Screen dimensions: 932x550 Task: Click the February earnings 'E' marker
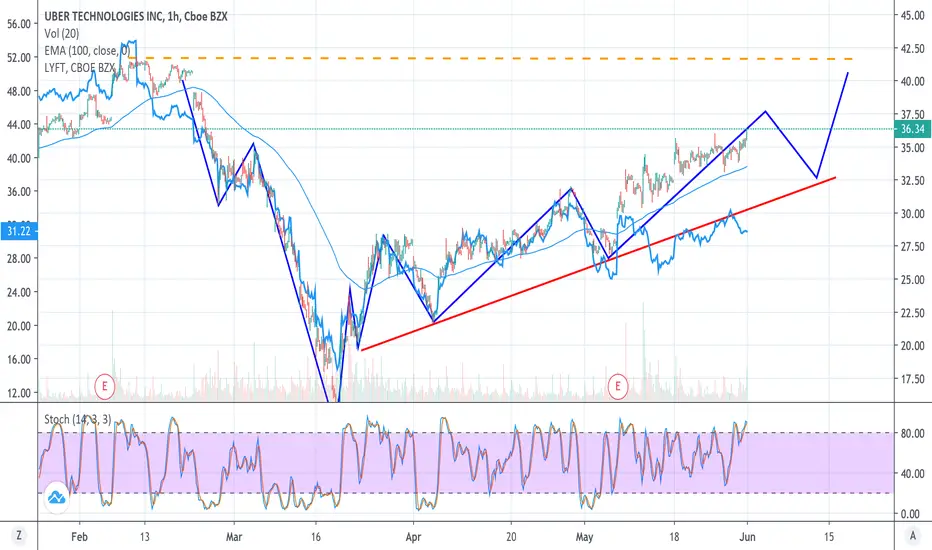[x=105, y=386]
